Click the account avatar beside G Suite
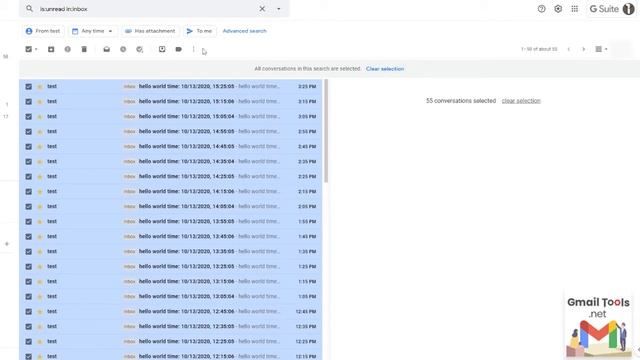This screenshot has height=360, width=640. pyautogui.click(x=629, y=9)
